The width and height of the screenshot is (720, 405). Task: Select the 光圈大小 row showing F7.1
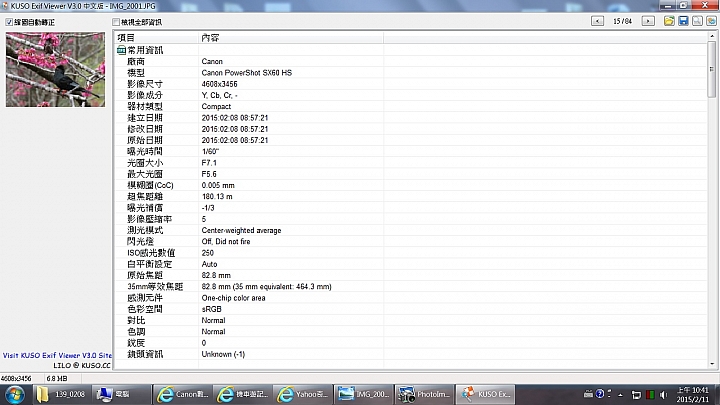(x=411, y=163)
